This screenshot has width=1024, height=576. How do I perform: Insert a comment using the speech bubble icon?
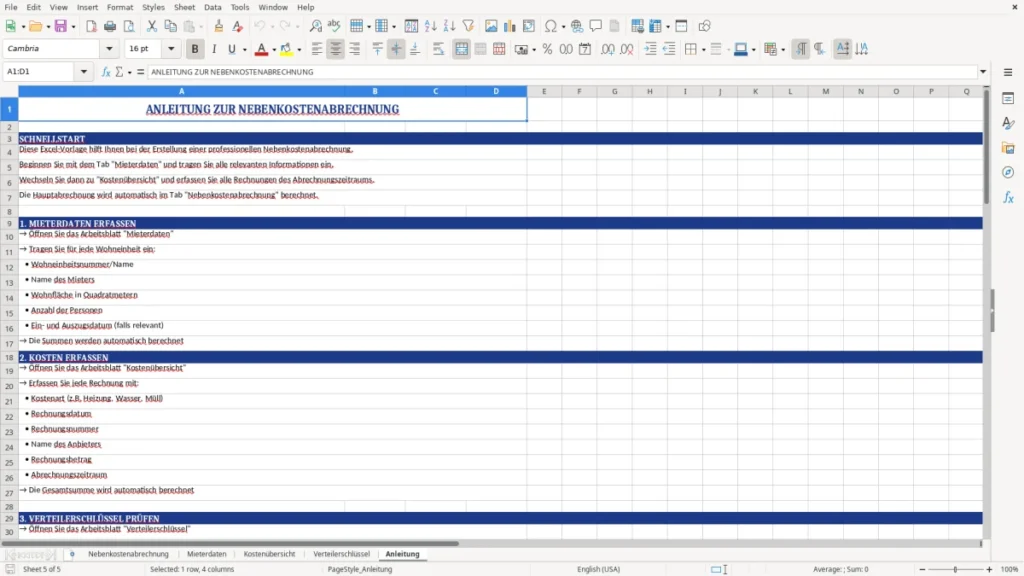(596, 26)
